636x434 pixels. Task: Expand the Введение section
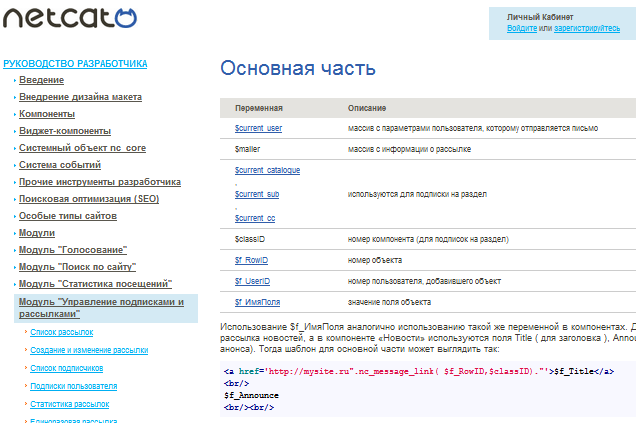tap(41, 80)
